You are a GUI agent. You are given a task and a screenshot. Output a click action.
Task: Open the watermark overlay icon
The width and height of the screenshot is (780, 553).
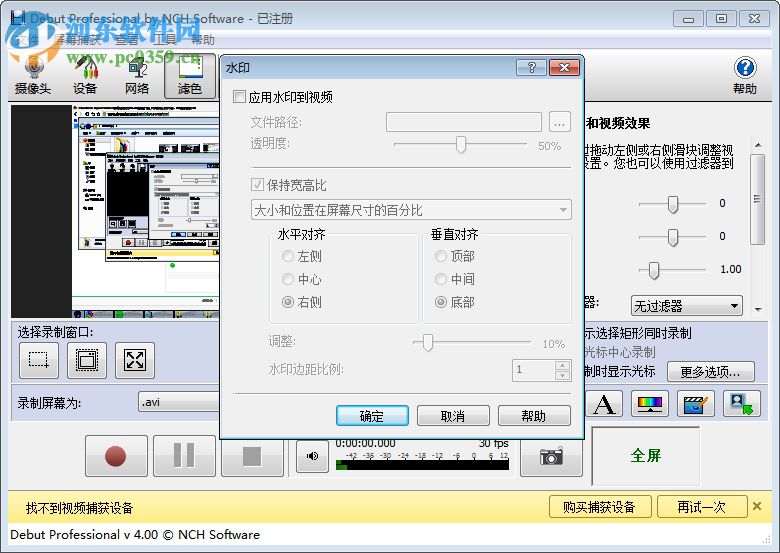tap(742, 403)
